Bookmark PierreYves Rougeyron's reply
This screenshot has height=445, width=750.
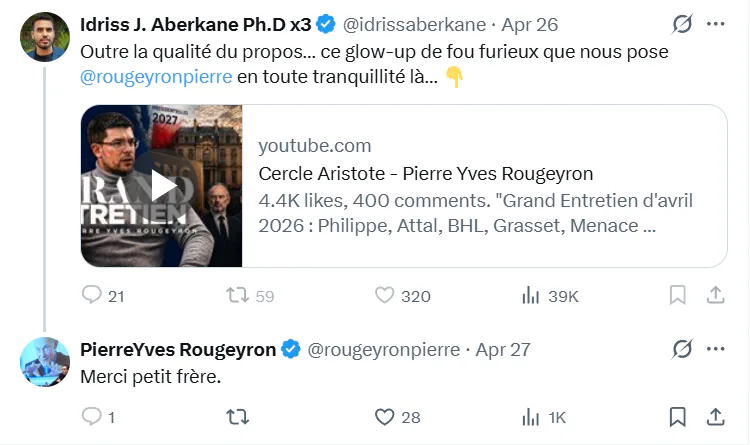[677, 417]
